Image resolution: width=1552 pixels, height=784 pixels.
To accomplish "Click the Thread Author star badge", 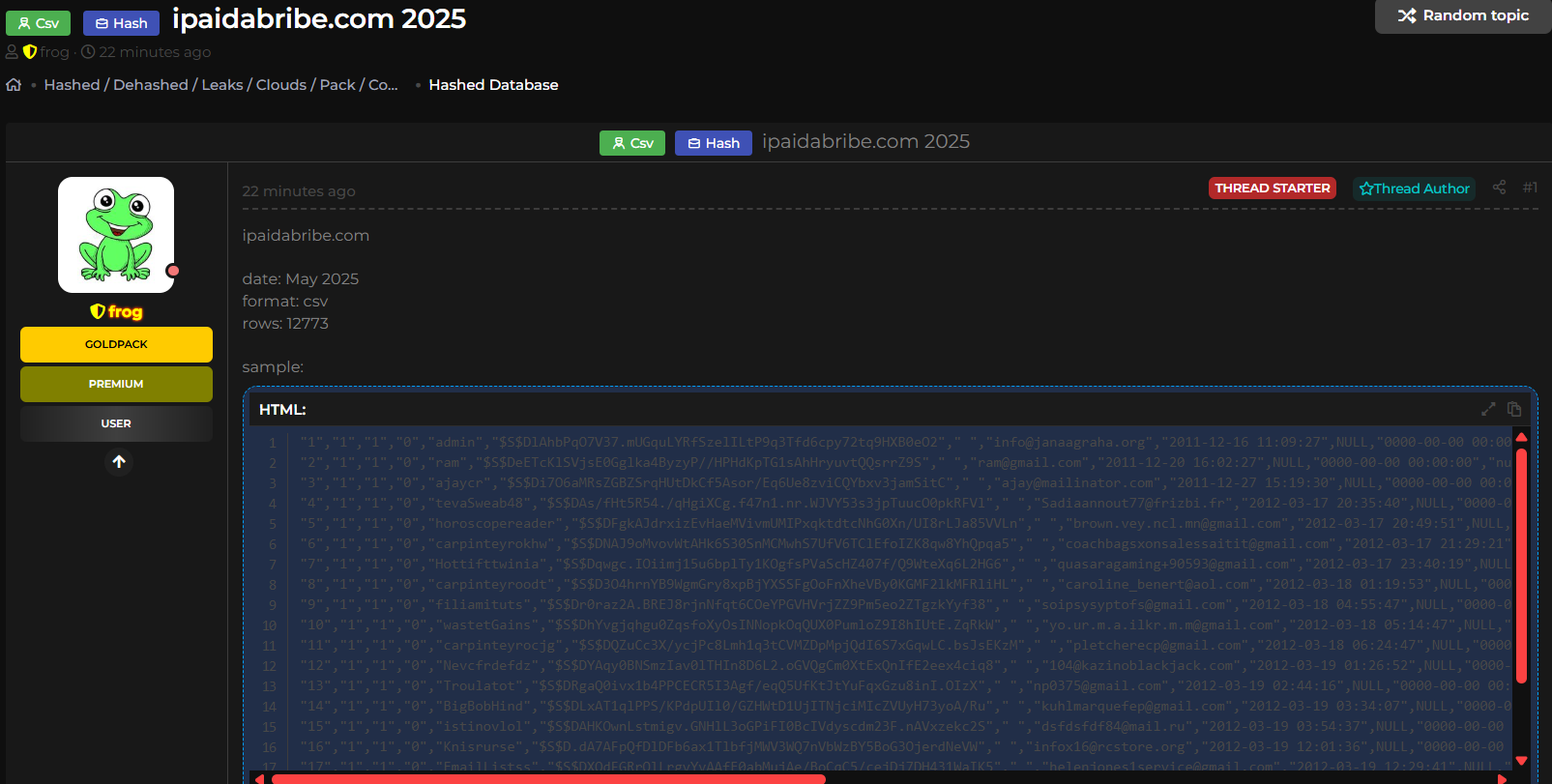I will pos(1414,189).
